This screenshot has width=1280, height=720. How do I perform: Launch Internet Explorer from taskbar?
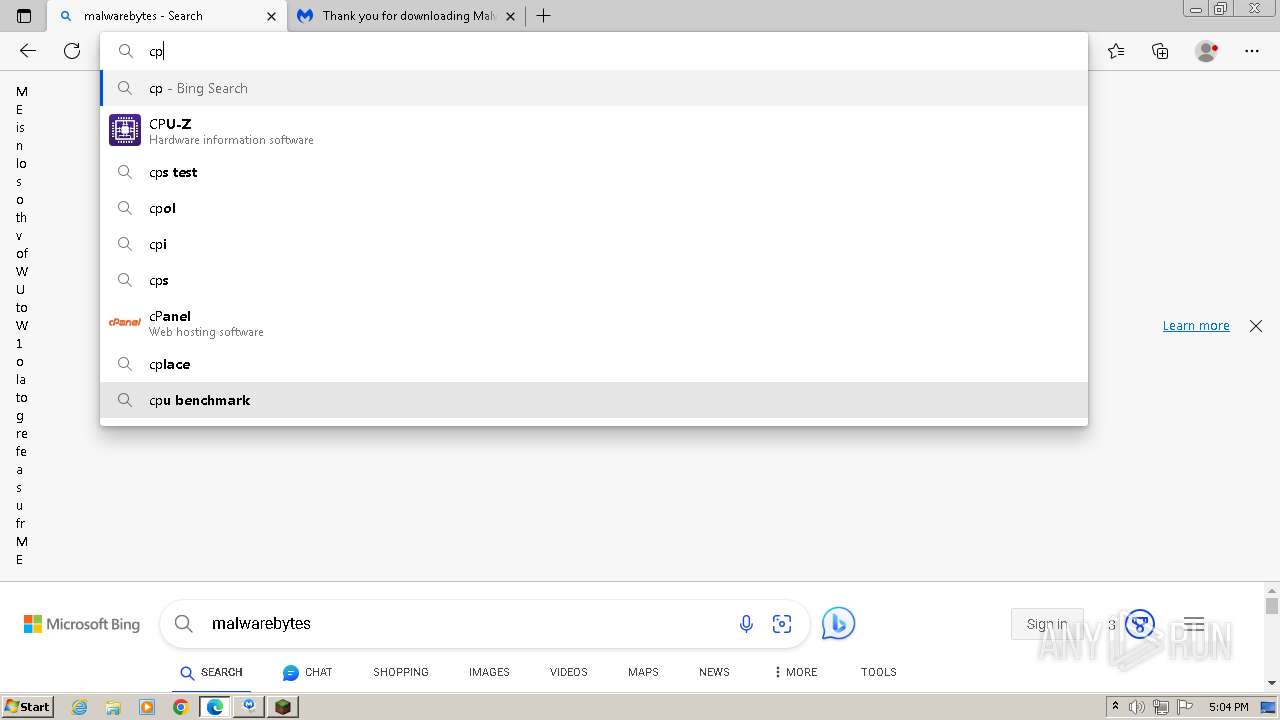coord(79,707)
